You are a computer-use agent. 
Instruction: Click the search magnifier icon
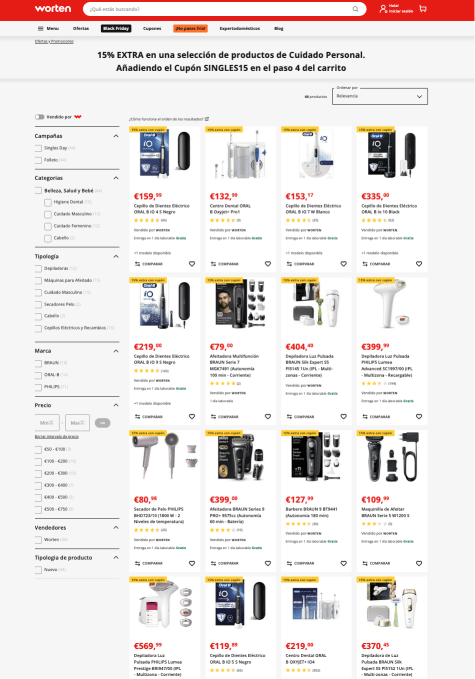(355, 9)
